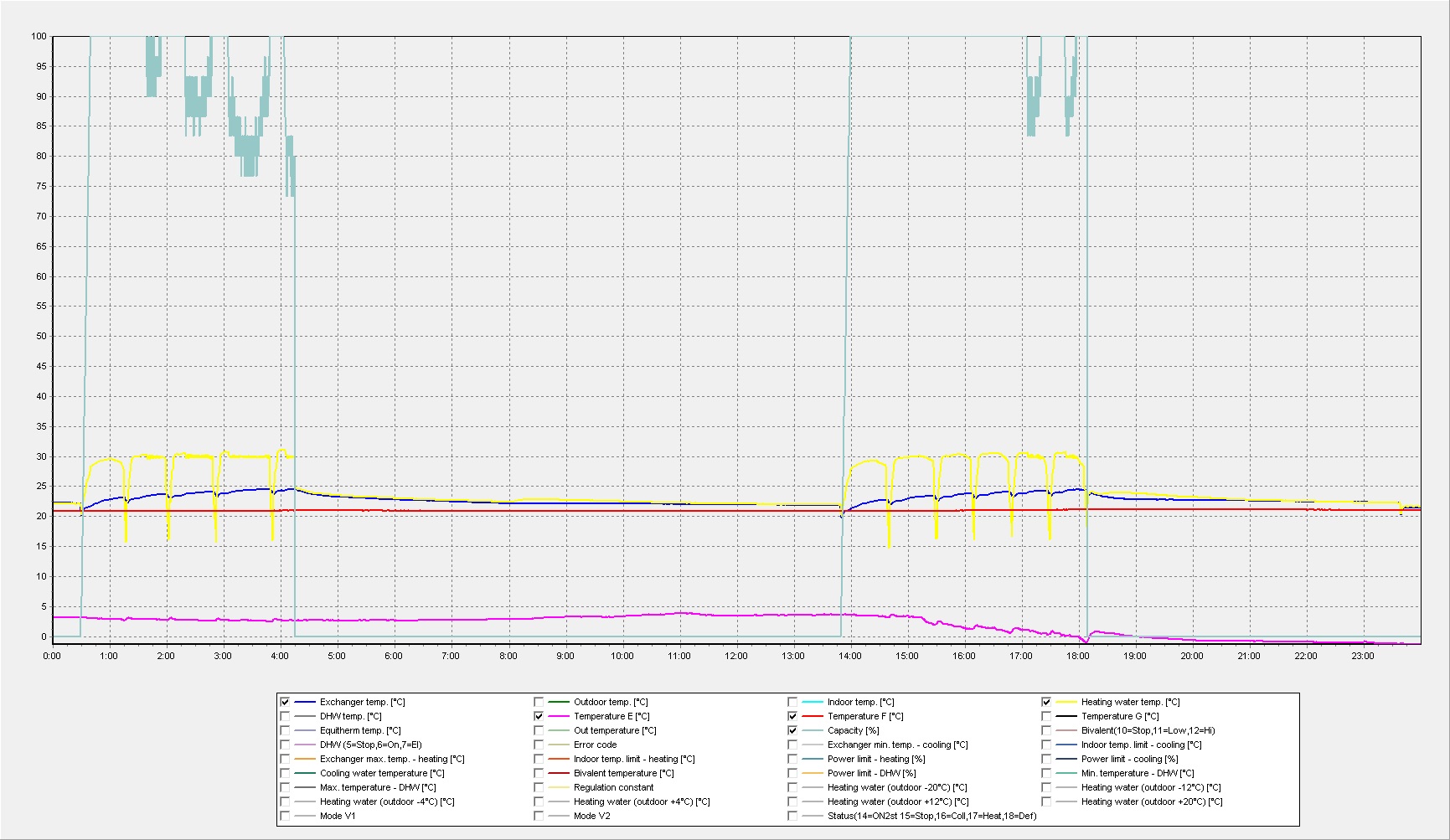The height and width of the screenshot is (840, 1450).
Task: Enable the Outdoor temp. [°C] checkbox
Action: click(x=539, y=702)
